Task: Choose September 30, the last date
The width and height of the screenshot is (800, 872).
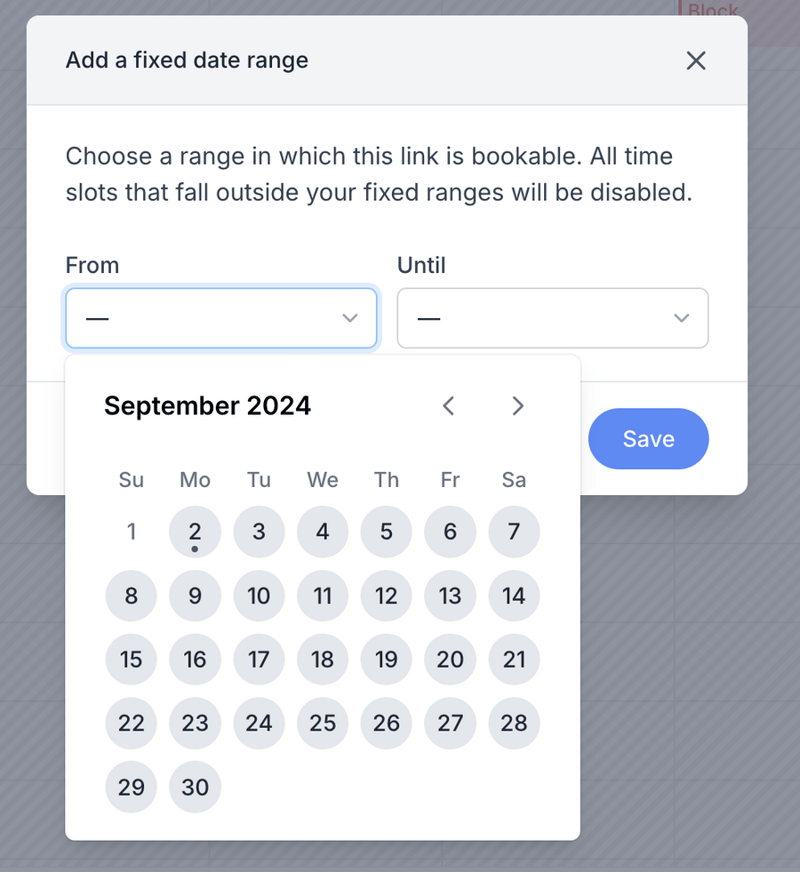Action: coord(195,787)
